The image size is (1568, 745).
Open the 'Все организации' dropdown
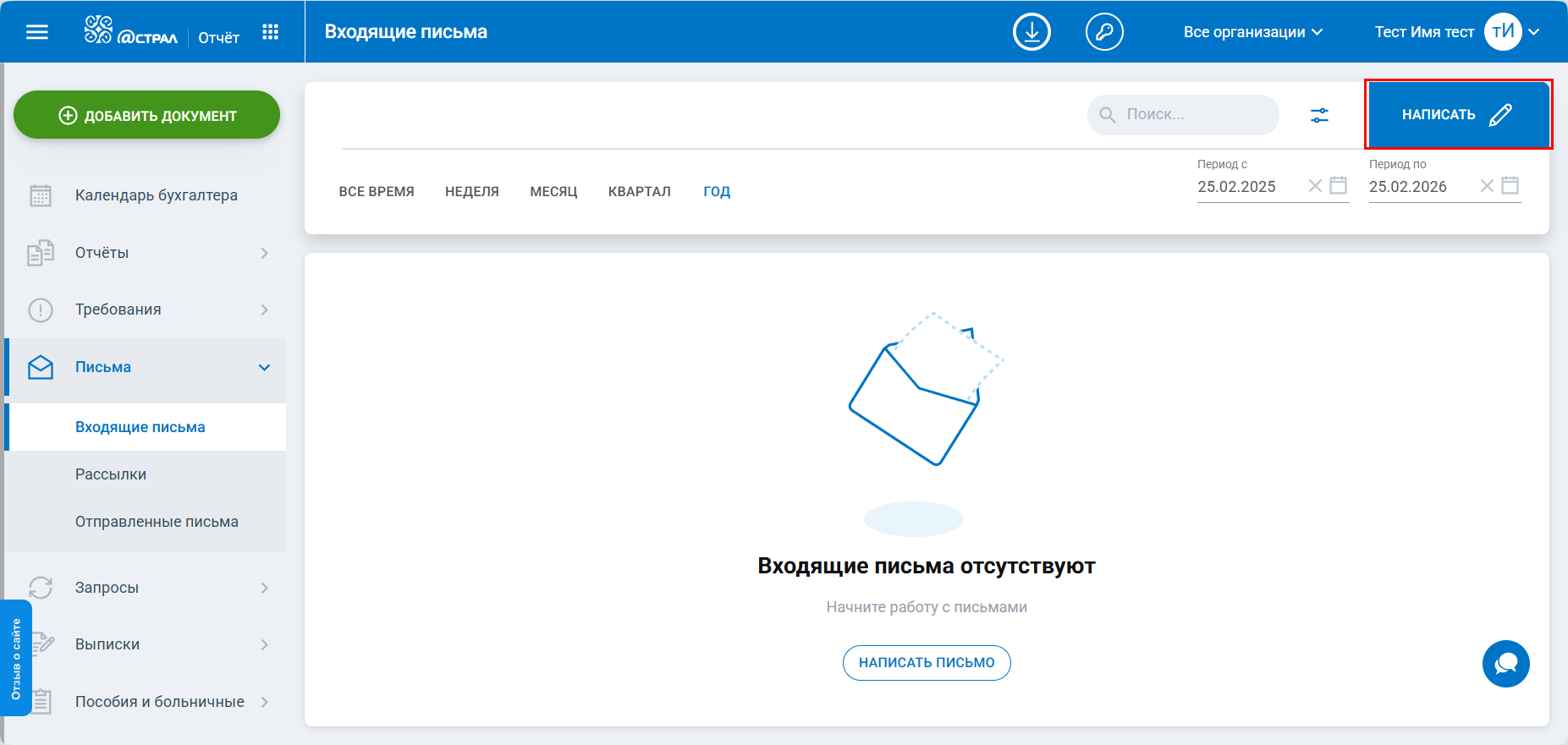[1252, 32]
